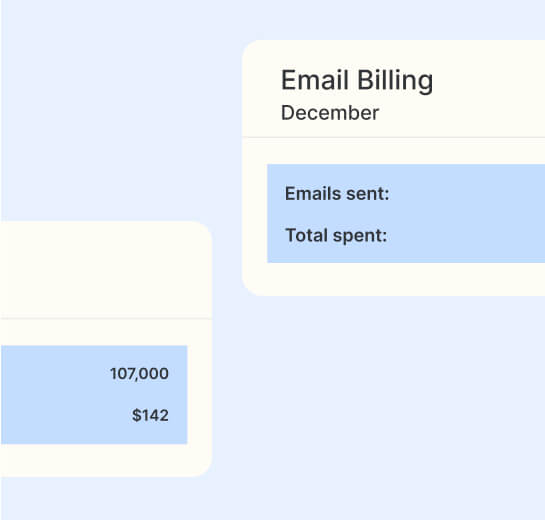Click the word "Email" in the heading
545x520 pixels.
[315, 80]
